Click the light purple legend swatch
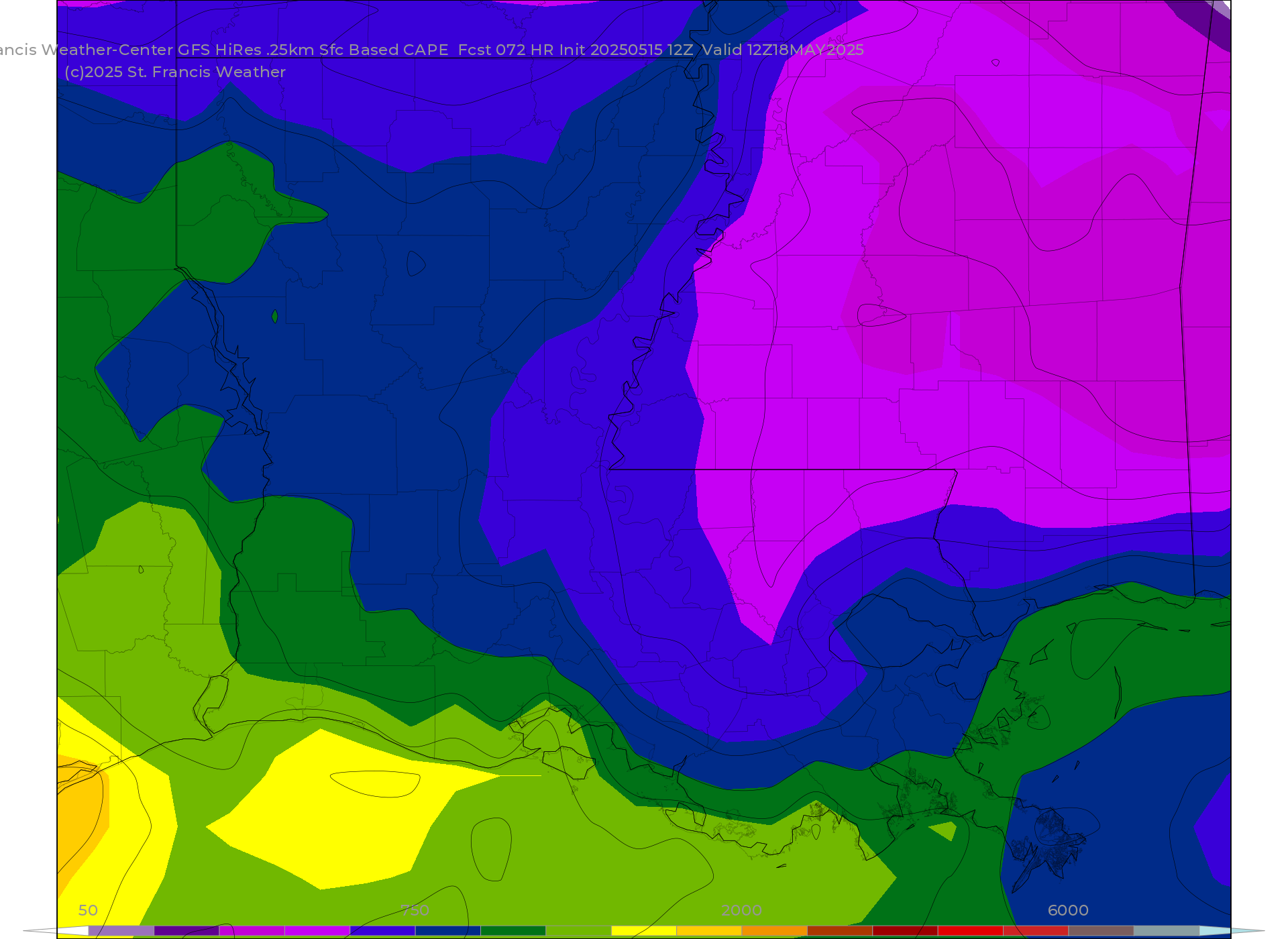 pos(121,931)
